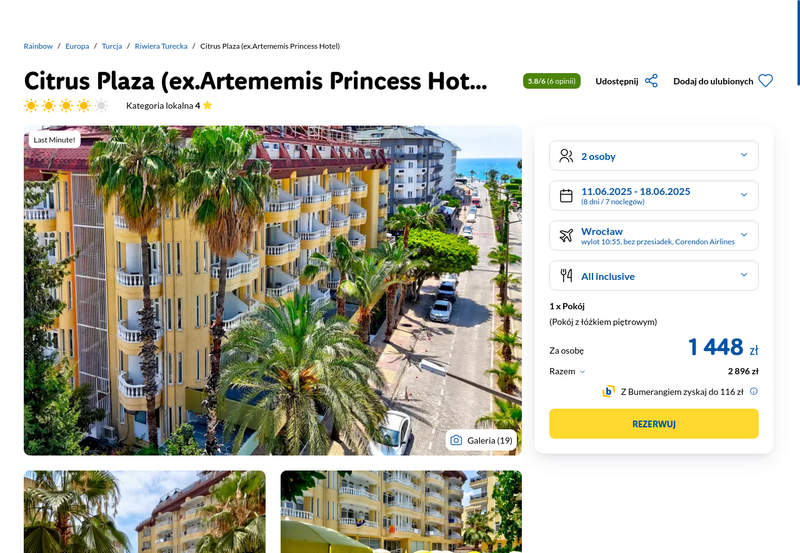Click the heart icon to add favorite
Screen dimensions: 800x553
click(765, 81)
